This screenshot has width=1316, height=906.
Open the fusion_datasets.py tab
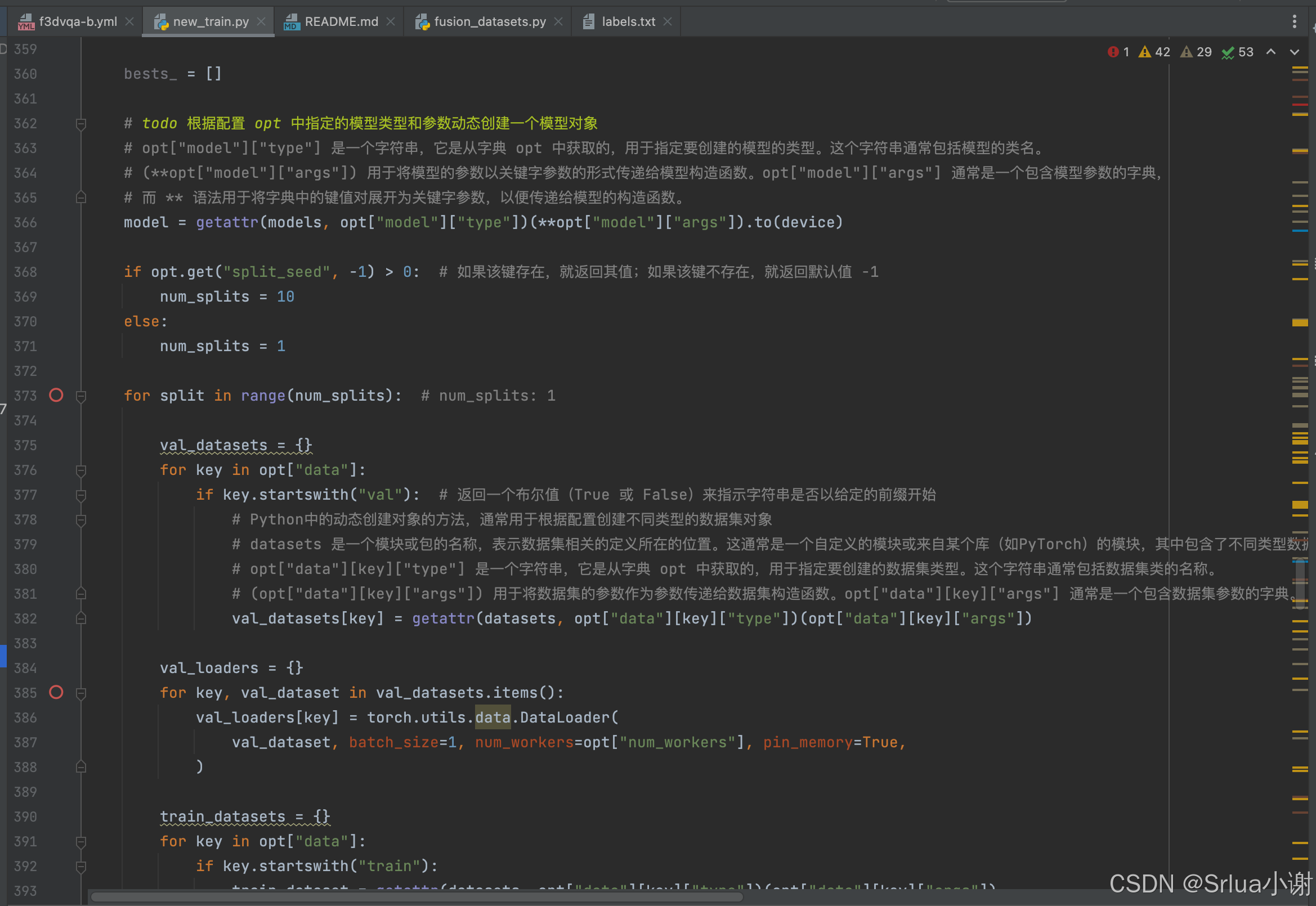[x=489, y=21]
